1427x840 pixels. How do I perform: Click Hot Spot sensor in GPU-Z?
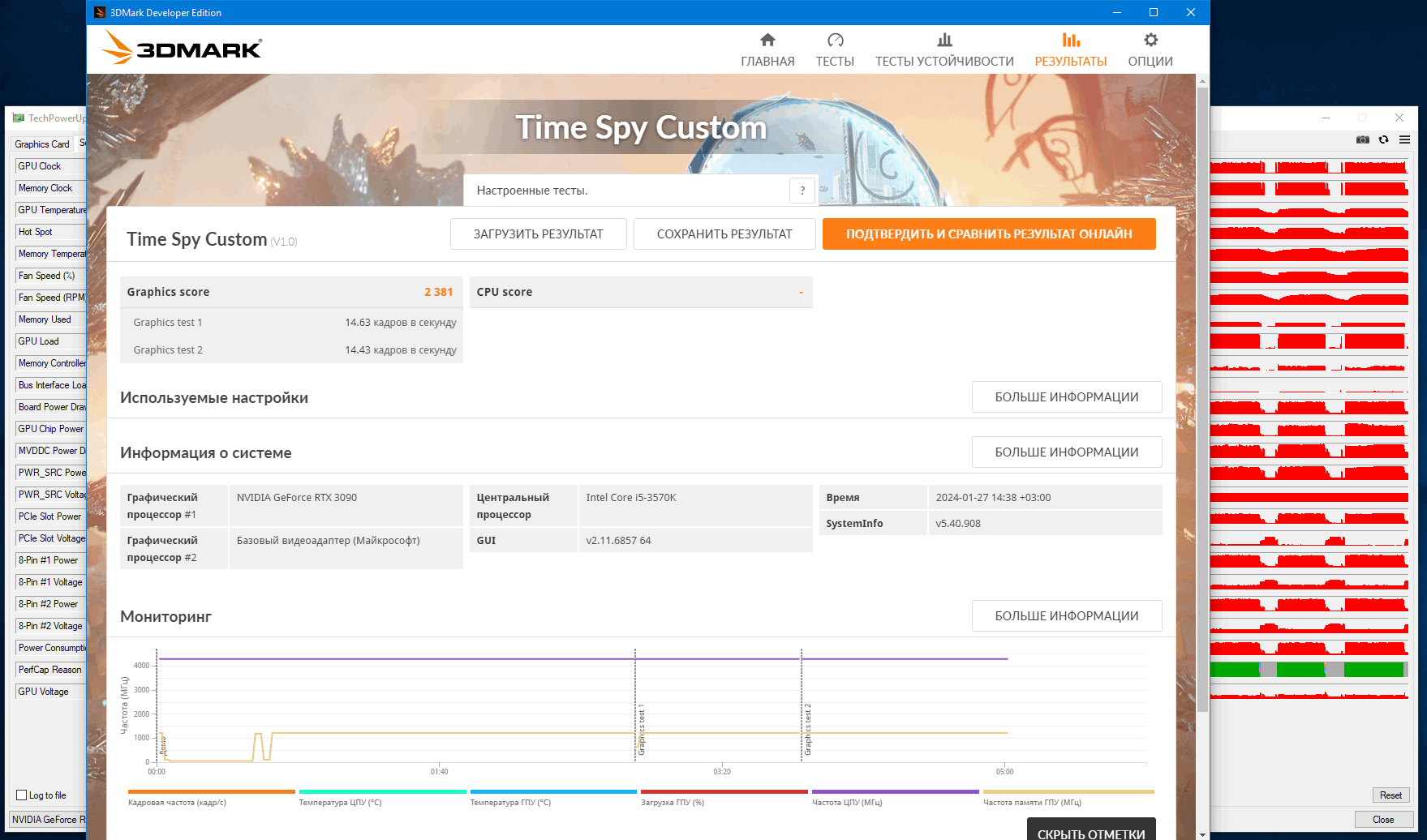pyautogui.click(x=50, y=232)
